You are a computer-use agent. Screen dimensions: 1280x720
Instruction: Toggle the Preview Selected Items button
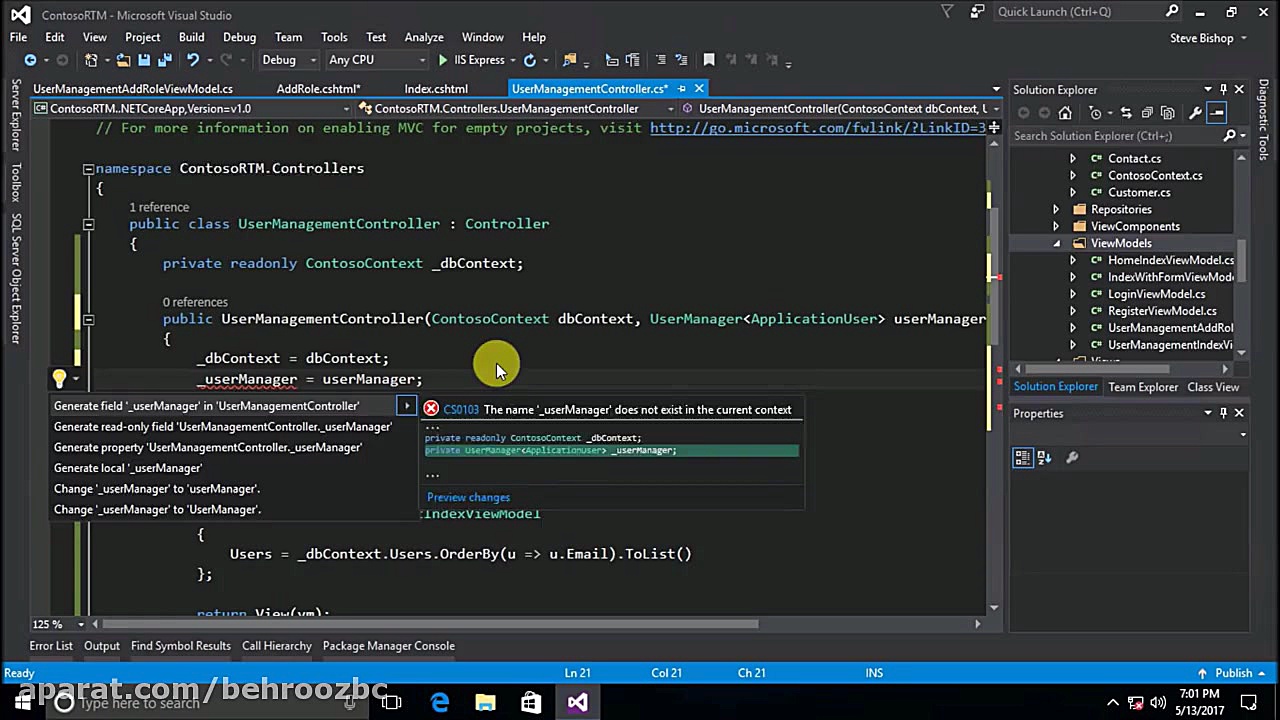tap(1217, 113)
